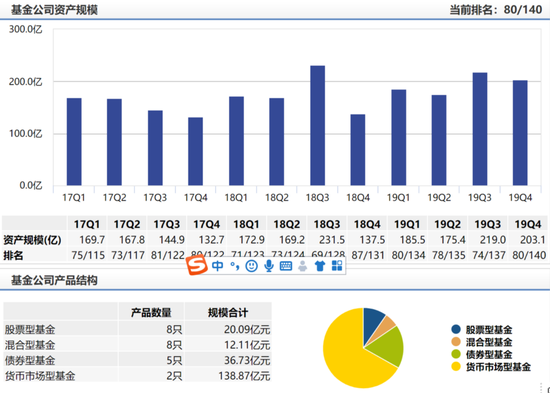This screenshot has height=393, width=550.
Task: Click the 债券型基金 table row label
Action: (30, 360)
